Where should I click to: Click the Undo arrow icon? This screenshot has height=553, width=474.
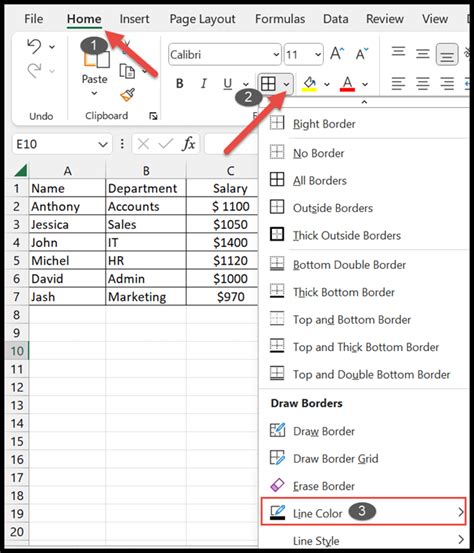pyautogui.click(x=34, y=46)
